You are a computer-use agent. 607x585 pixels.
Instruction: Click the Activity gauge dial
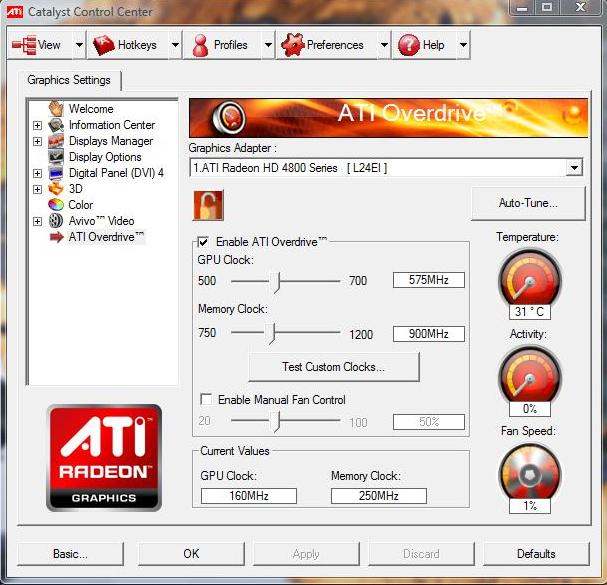tap(529, 375)
